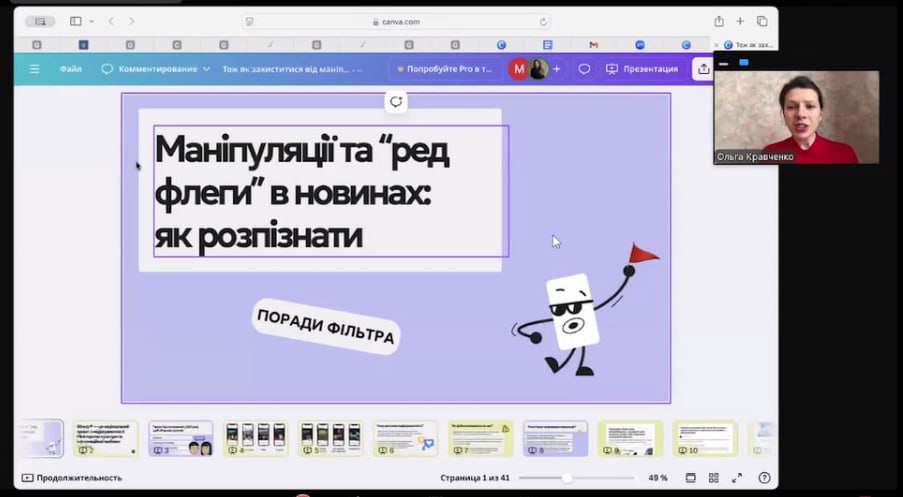The image size is (903, 497).
Task: Switch to grid view icon
Action: pyautogui.click(x=714, y=478)
